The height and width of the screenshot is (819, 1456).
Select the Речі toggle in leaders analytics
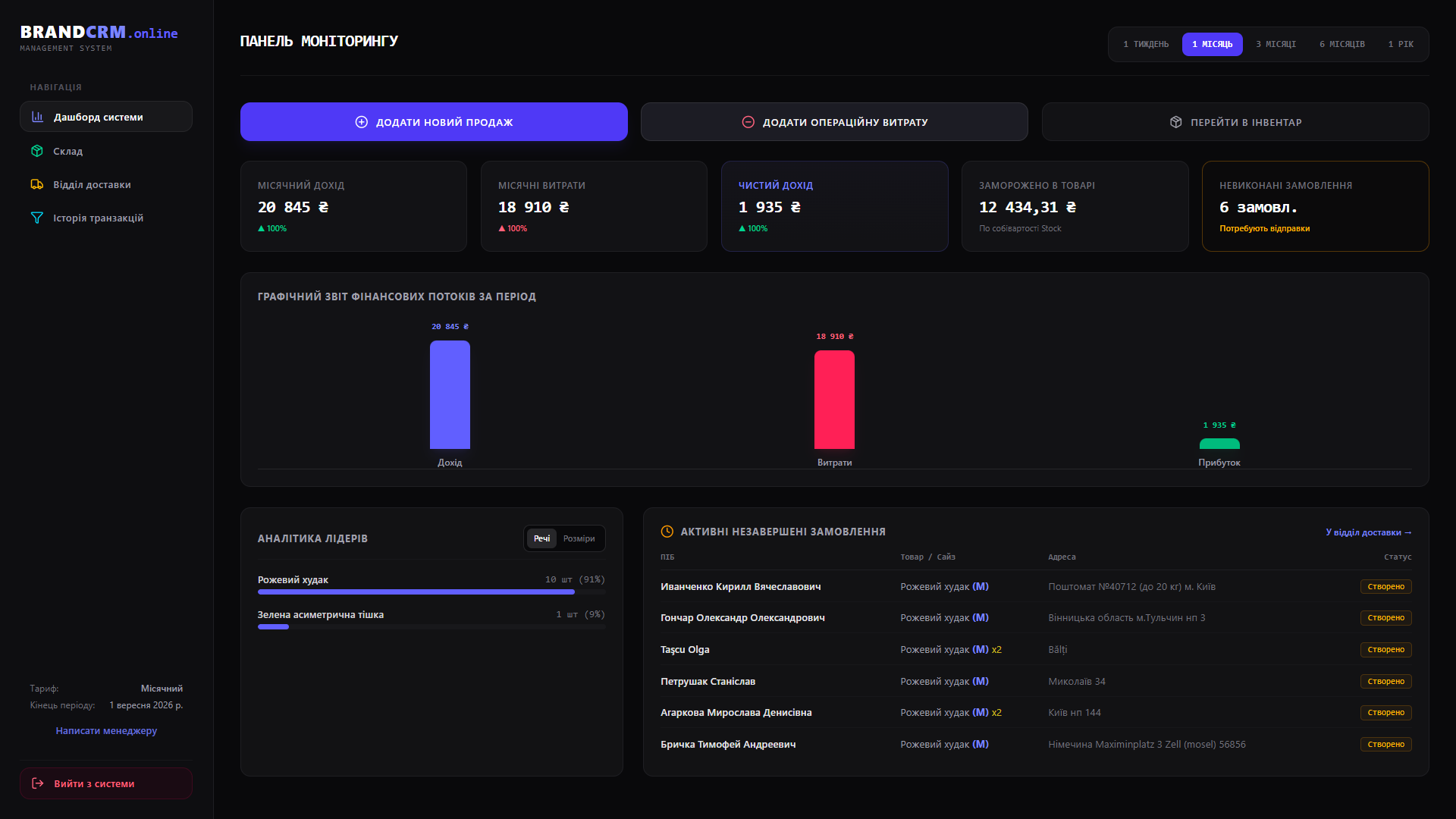(541, 538)
